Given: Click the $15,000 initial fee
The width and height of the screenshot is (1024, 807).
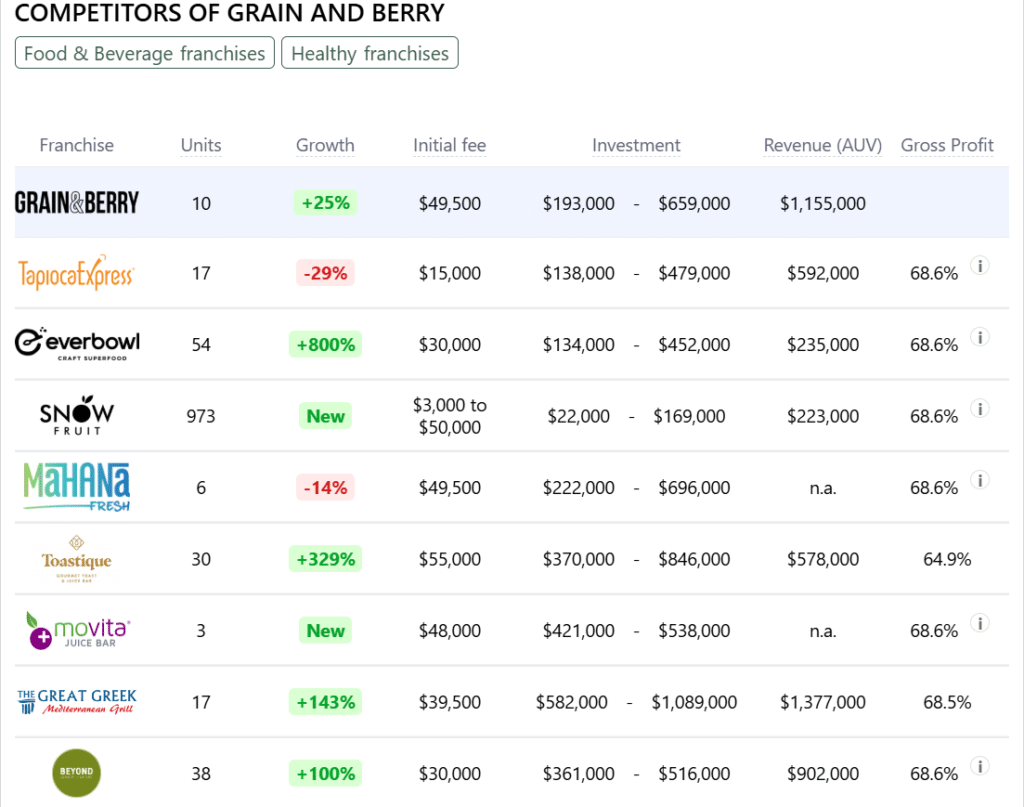Looking at the screenshot, I should point(449,273).
